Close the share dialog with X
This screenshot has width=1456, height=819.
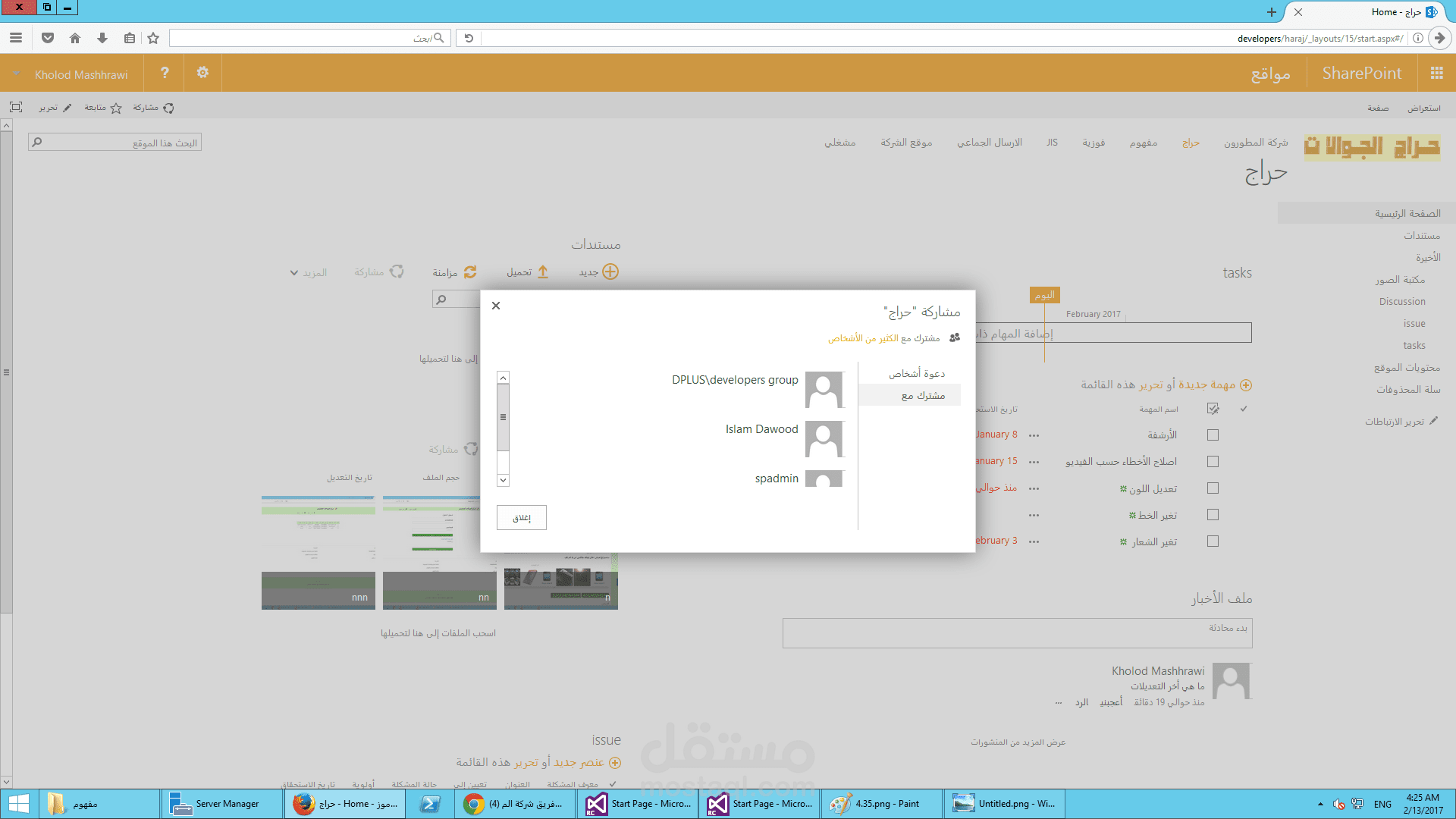[496, 306]
